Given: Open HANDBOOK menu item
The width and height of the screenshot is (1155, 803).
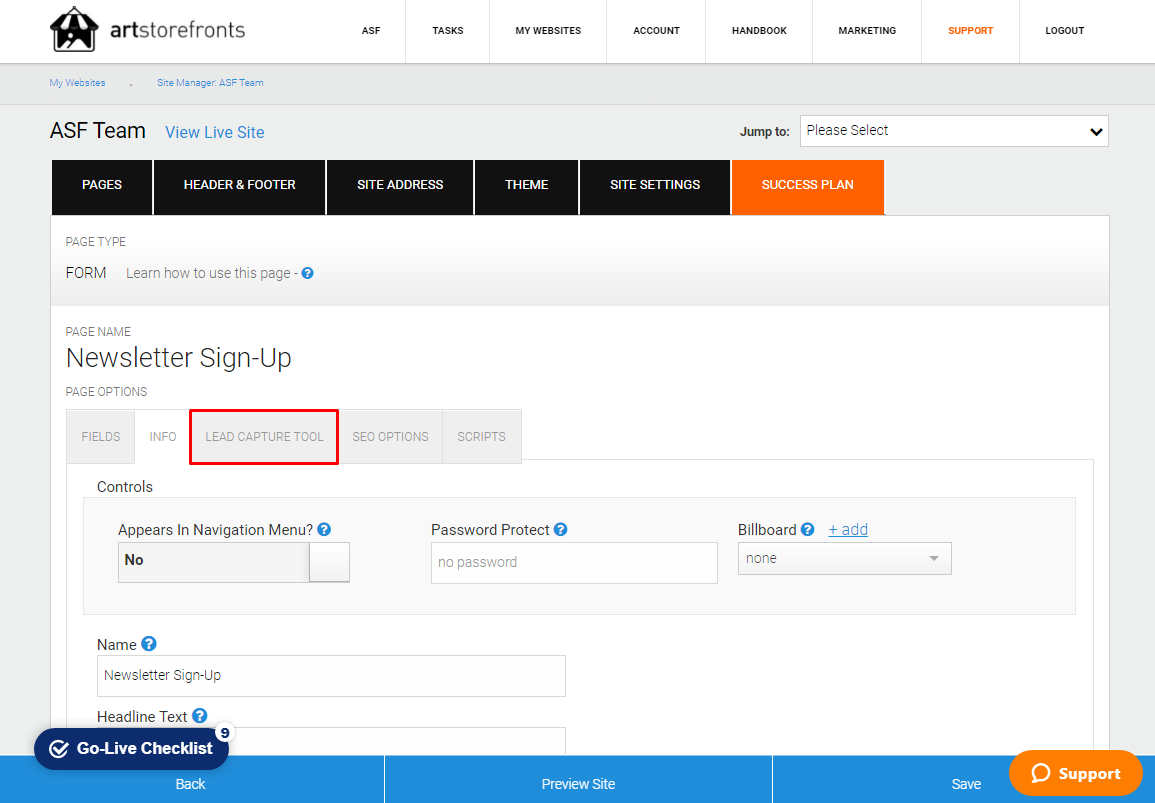Looking at the screenshot, I should [x=759, y=31].
